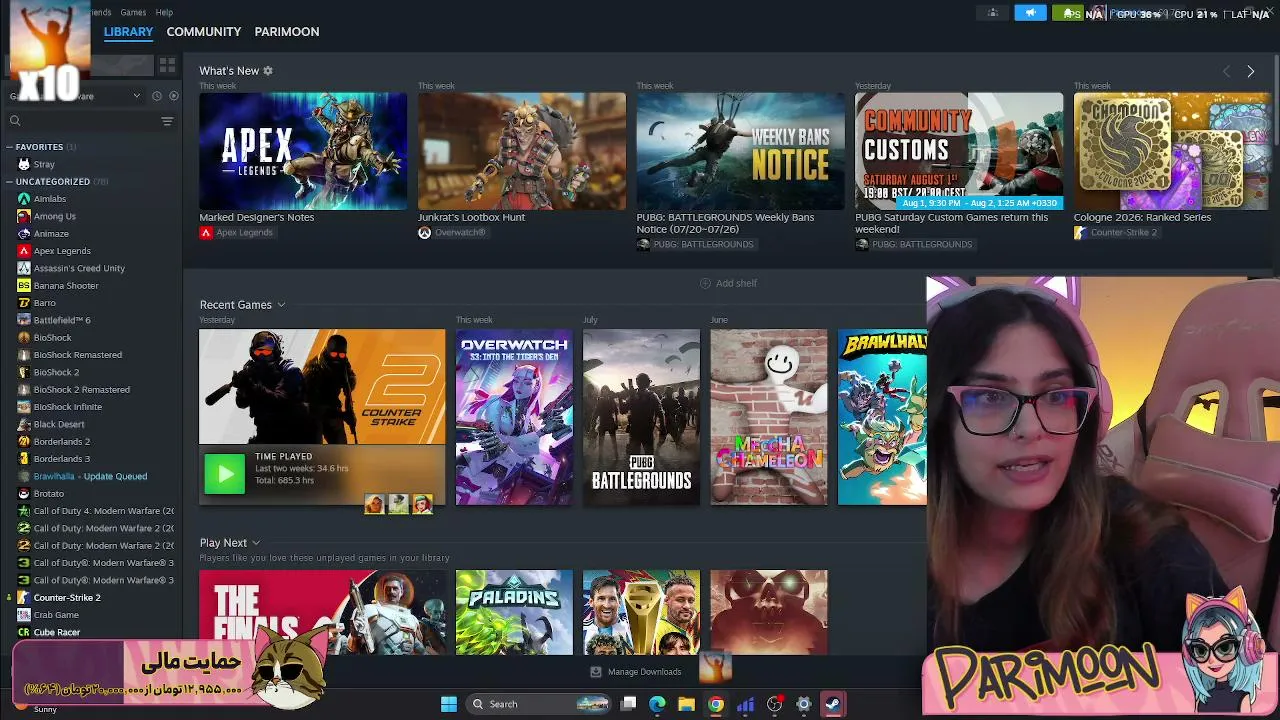1280x720 pixels.
Task: Open the Apex Legends Marked Designer's Notes thumbnail
Action: point(303,151)
